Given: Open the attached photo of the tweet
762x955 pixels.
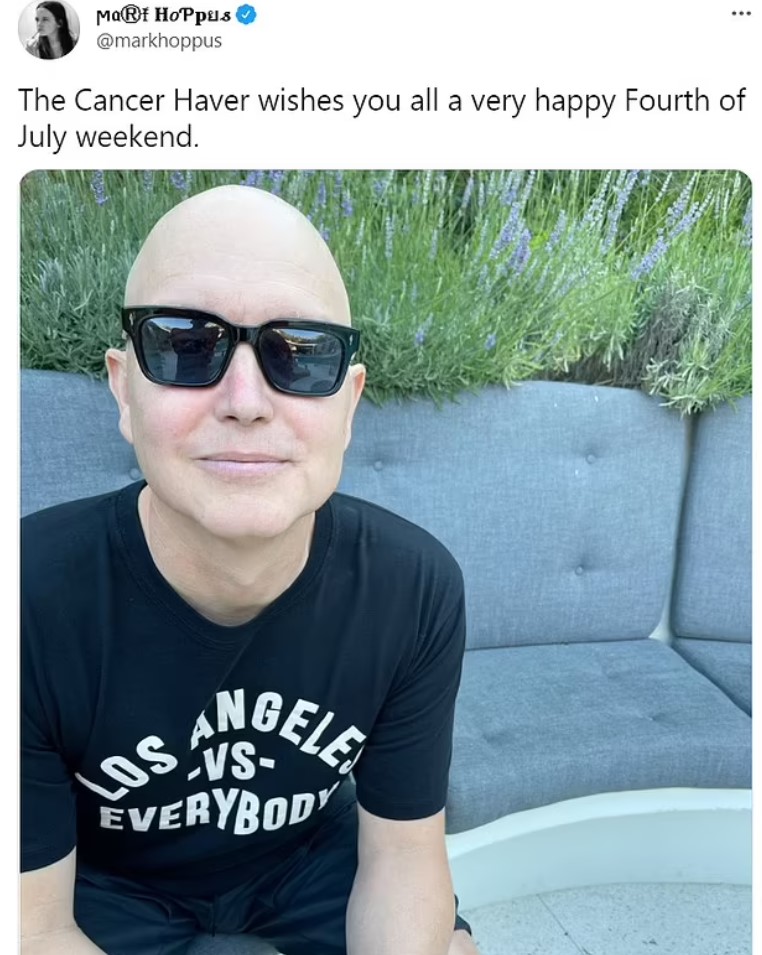Looking at the screenshot, I should pos(386,562).
